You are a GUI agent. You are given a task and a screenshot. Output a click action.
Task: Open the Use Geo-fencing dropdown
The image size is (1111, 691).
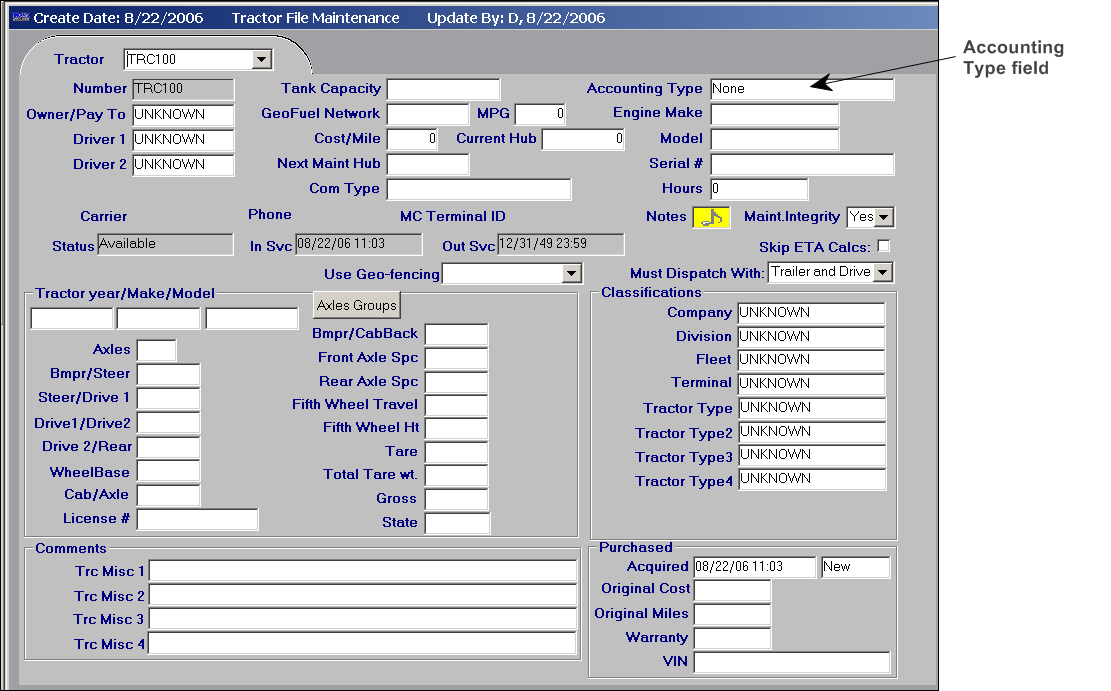(x=572, y=274)
